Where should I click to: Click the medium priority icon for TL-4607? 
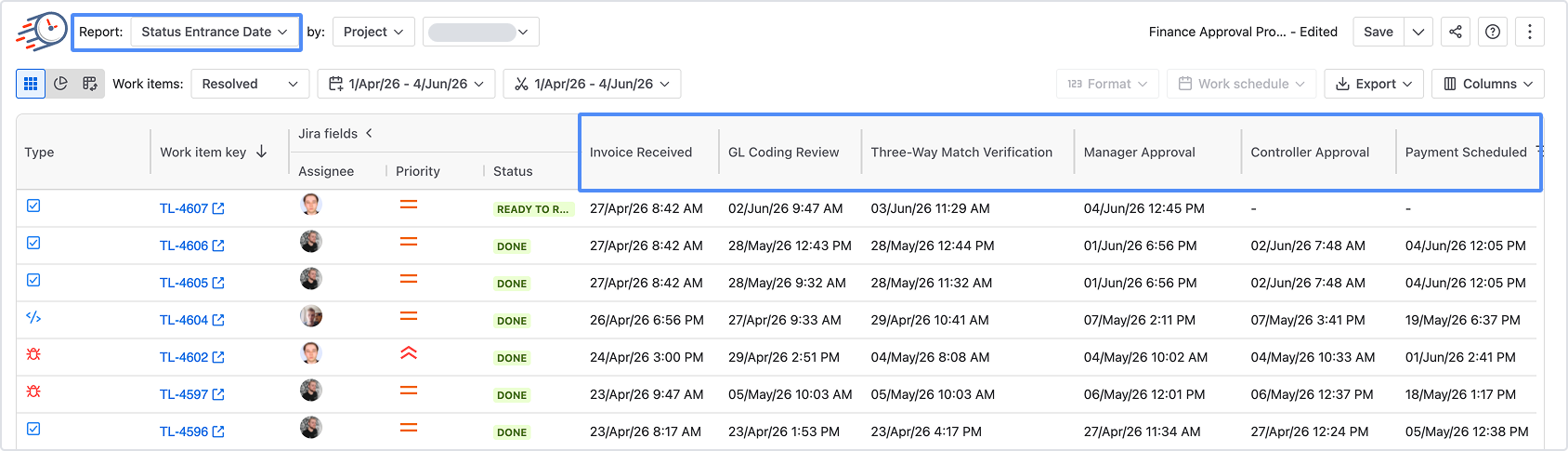click(x=409, y=205)
